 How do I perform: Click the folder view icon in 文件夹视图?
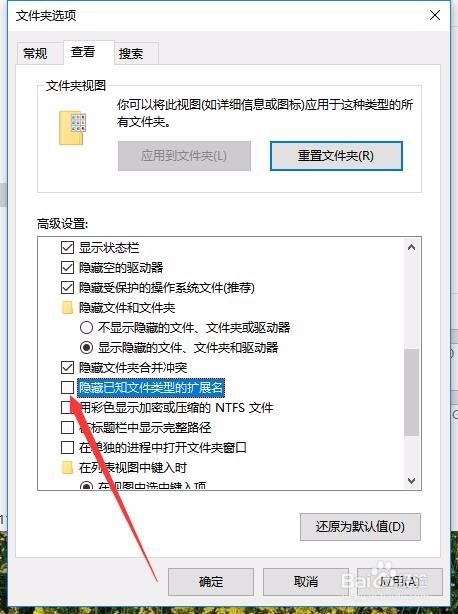(72, 128)
